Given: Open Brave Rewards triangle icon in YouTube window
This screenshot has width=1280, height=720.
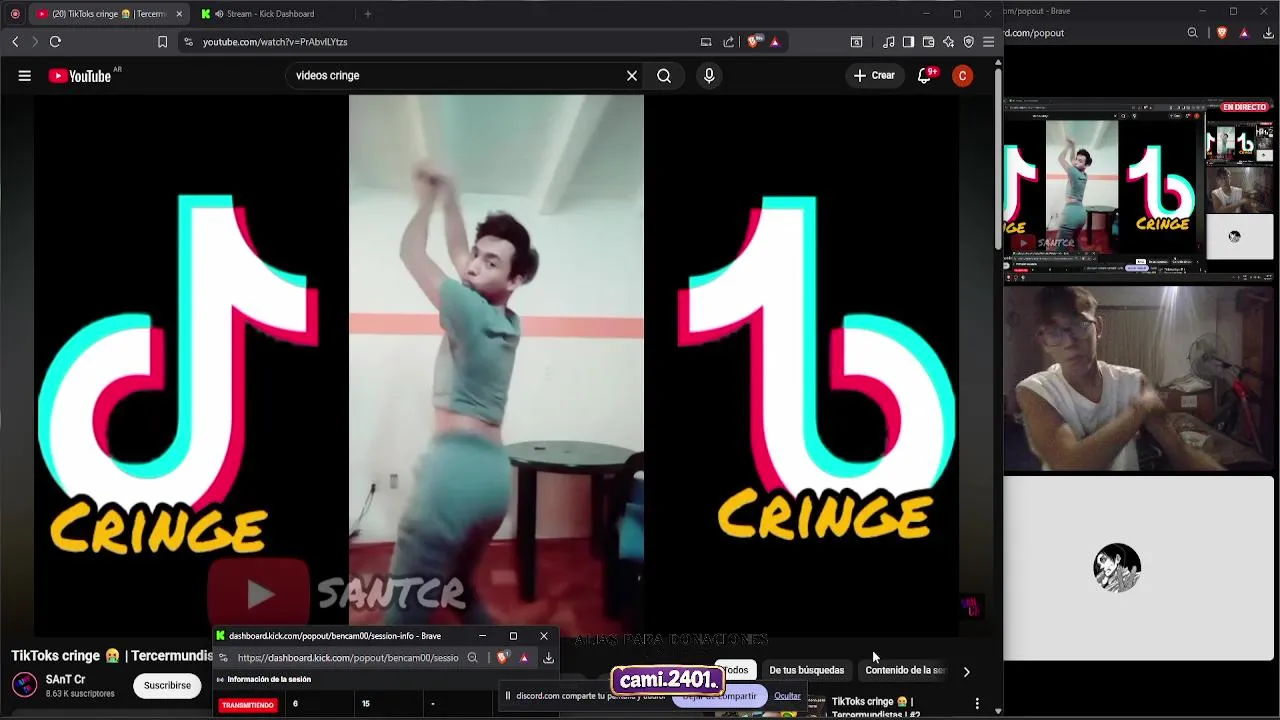Looking at the screenshot, I should pyautogui.click(x=775, y=42).
